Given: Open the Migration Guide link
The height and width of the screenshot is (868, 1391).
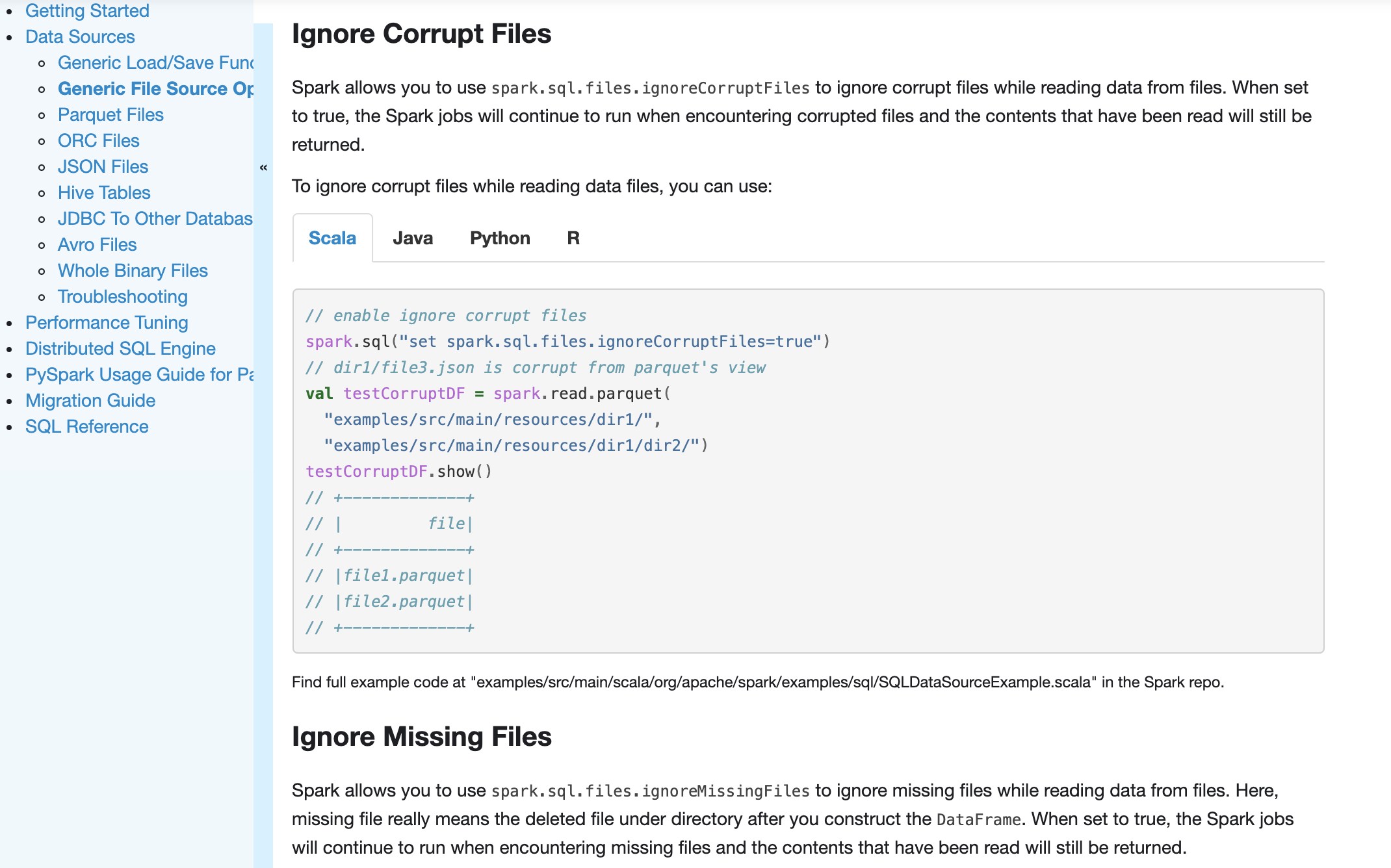Looking at the screenshot, I should point(90,401).
